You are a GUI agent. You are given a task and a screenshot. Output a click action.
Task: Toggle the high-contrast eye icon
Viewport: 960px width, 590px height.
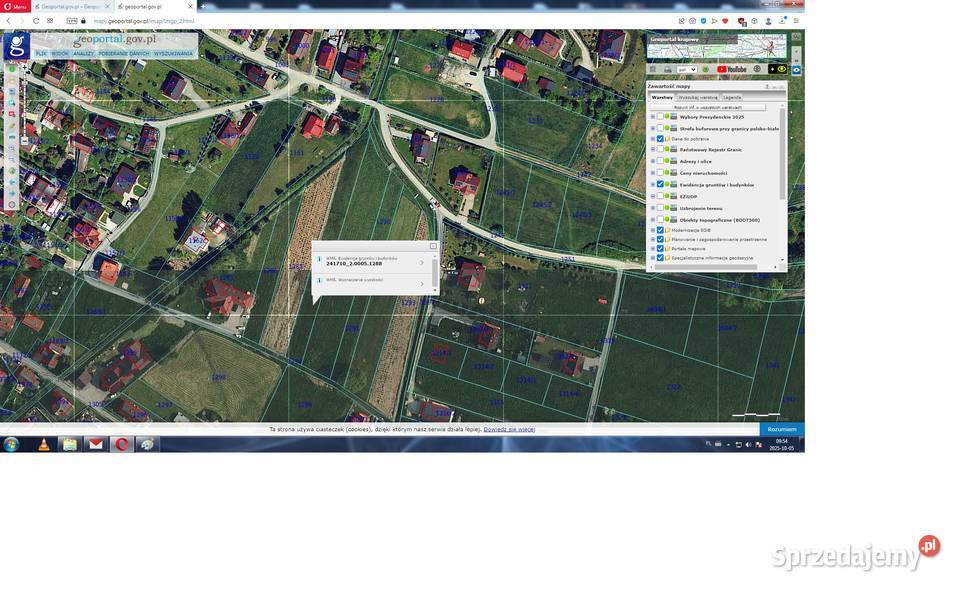click(x=782, y=69)
